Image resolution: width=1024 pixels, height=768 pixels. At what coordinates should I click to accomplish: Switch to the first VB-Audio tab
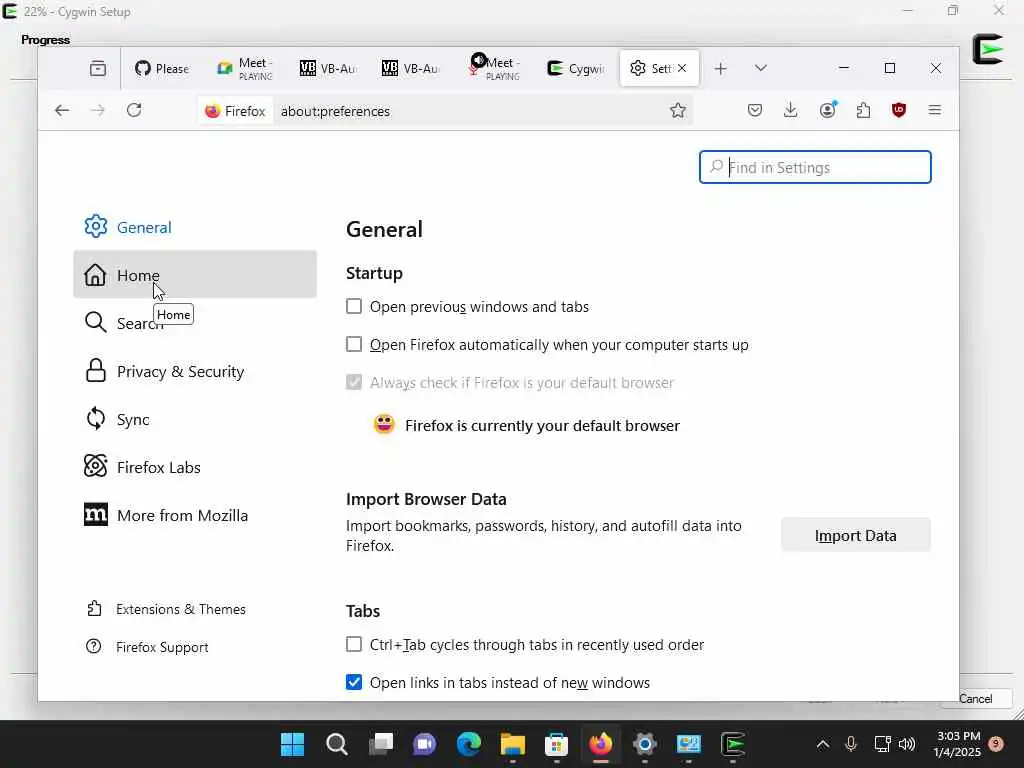point(328,68)
